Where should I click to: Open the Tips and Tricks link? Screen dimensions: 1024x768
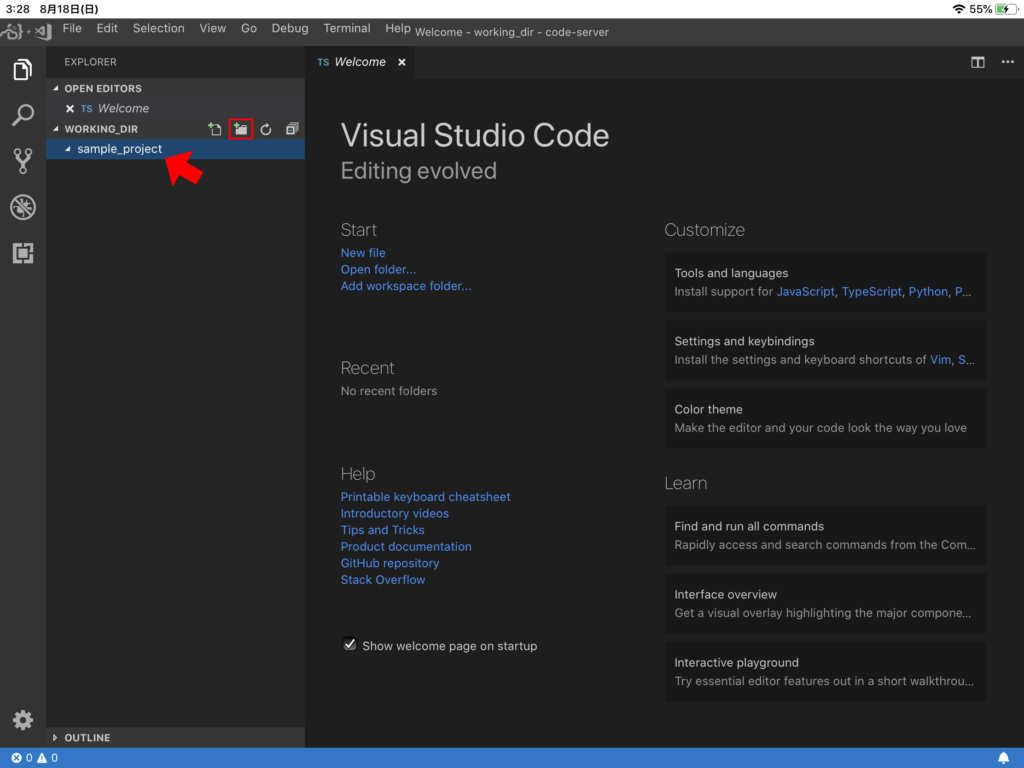click(383, 530)
